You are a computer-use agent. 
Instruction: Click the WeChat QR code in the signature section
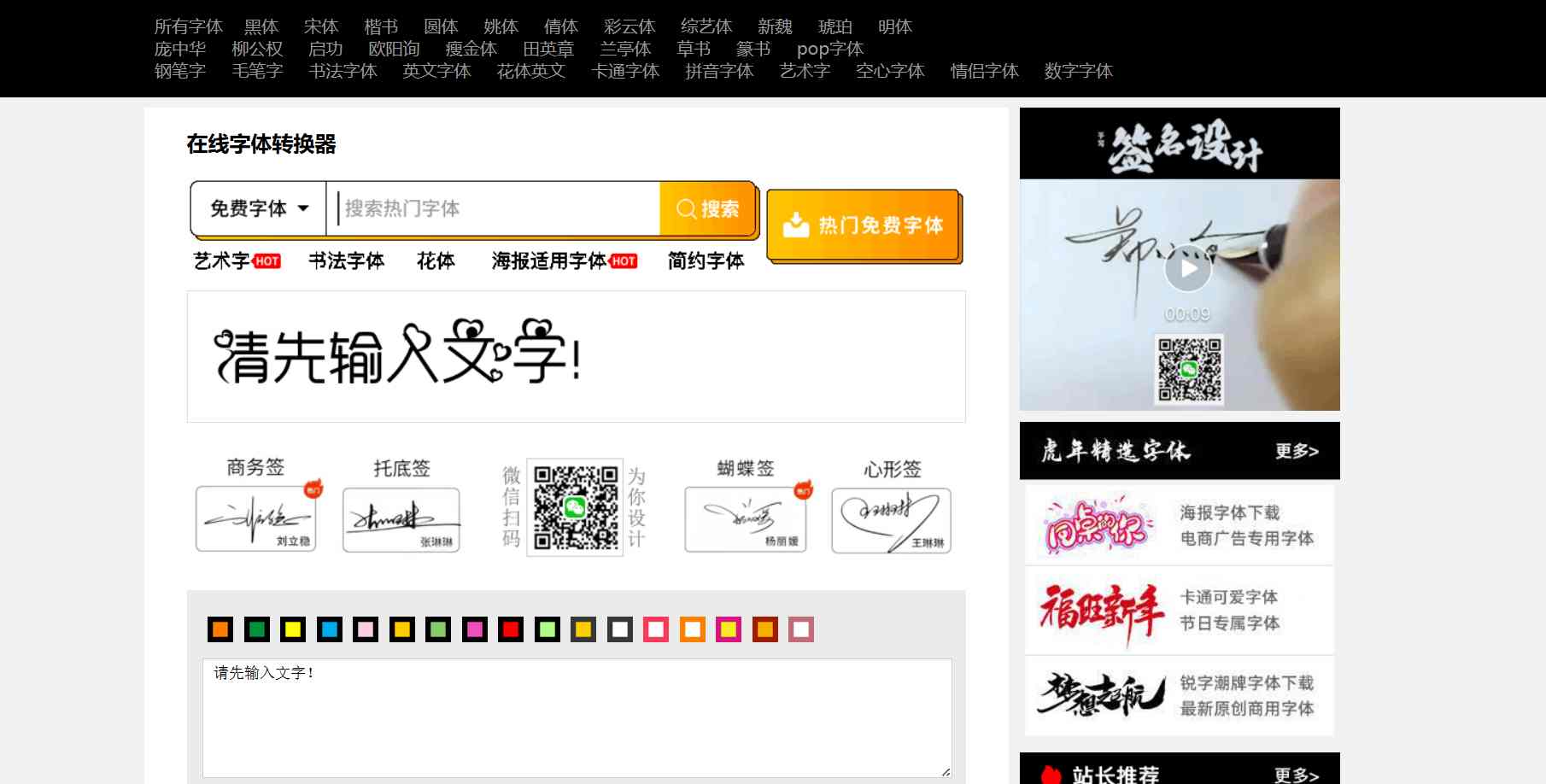pos(577,512)
